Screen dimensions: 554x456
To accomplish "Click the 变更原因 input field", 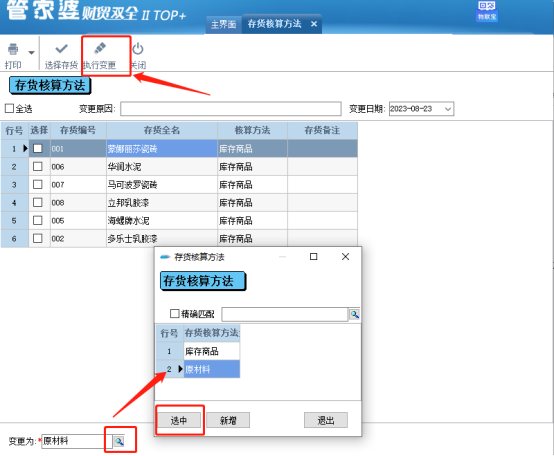I will point(231,109).
